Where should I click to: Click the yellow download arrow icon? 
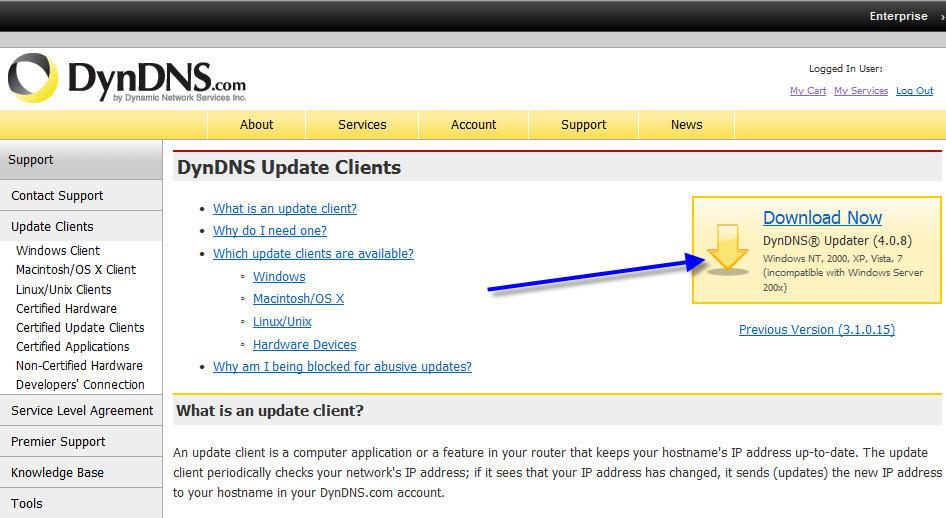(x=728, y=250)
